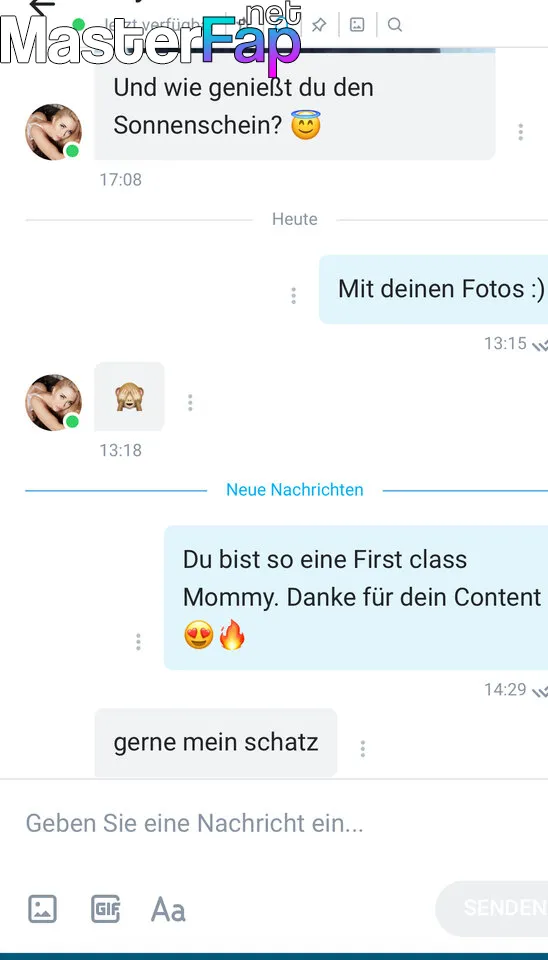
Task: Open the media gallery icon in the header
Action: pyautogui.click(x=357, y=24)
